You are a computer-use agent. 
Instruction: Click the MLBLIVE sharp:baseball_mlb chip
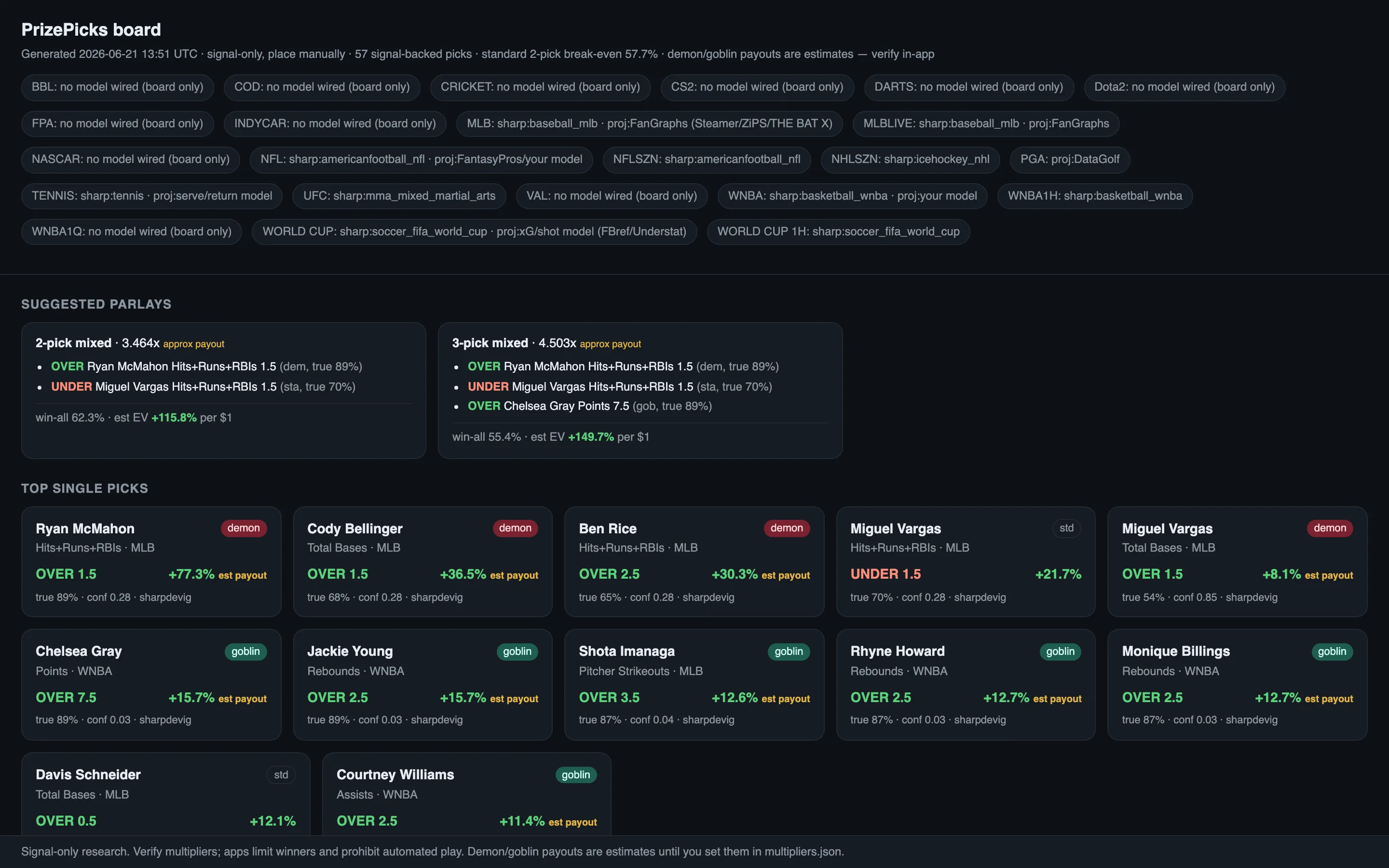point(986,123)
